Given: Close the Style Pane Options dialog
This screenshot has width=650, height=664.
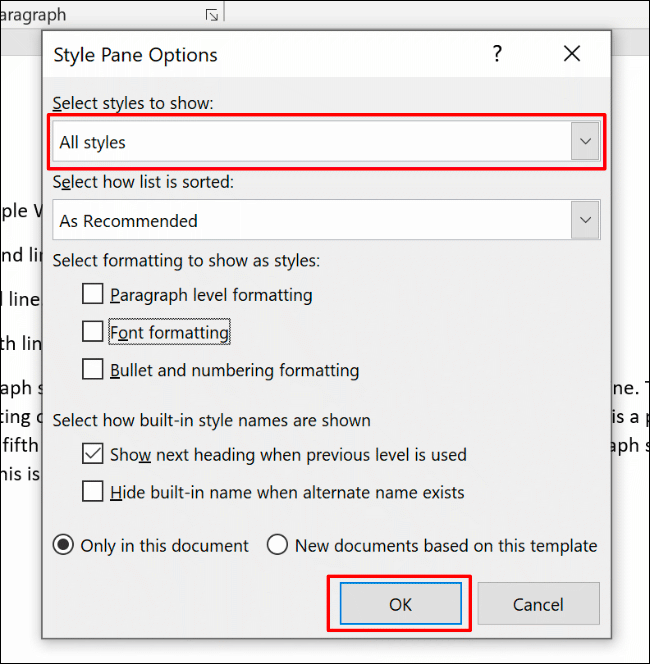Looking at the screenshot, I should pos(572,54).
